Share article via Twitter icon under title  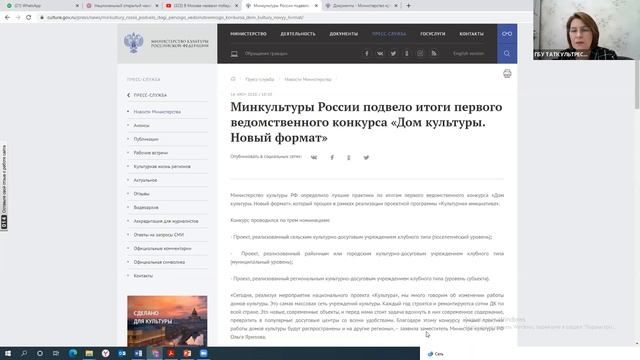(x=366, y=158)
